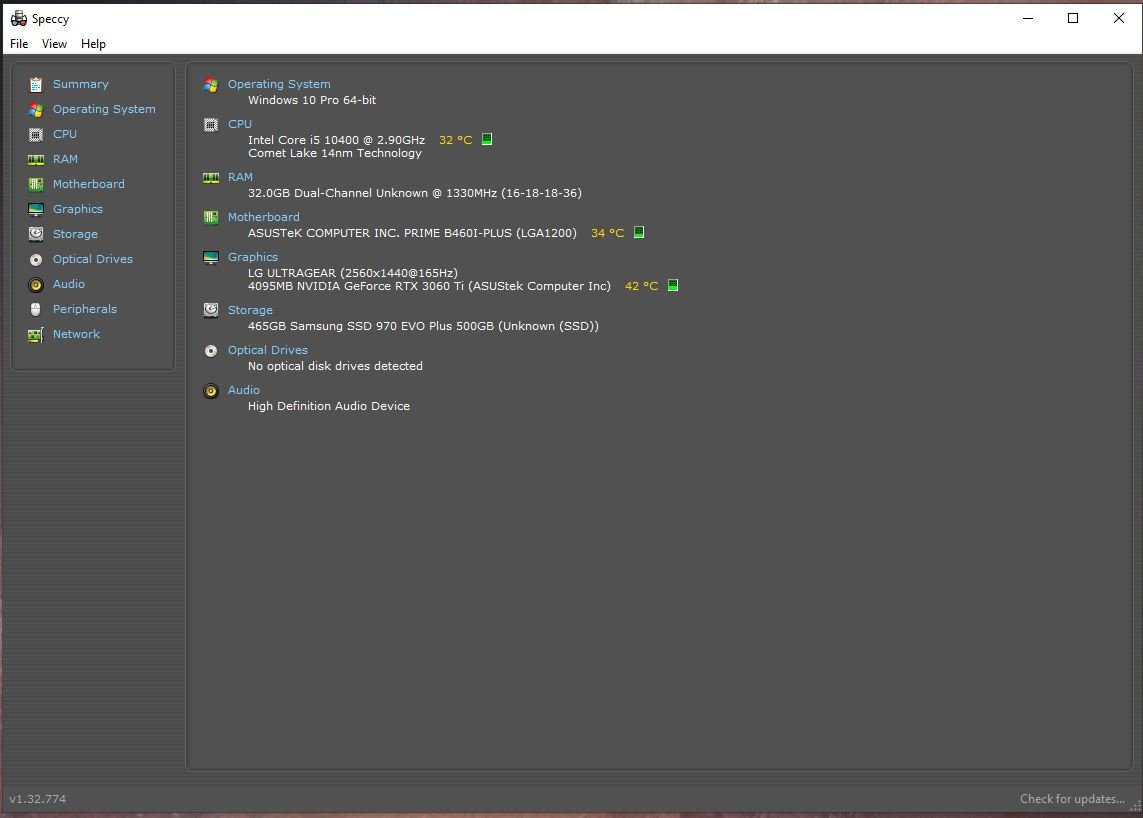This screenshot has width=1143, height=818.
Task: Click the 42 °C graphics temperature value
Action: point(641,287)
